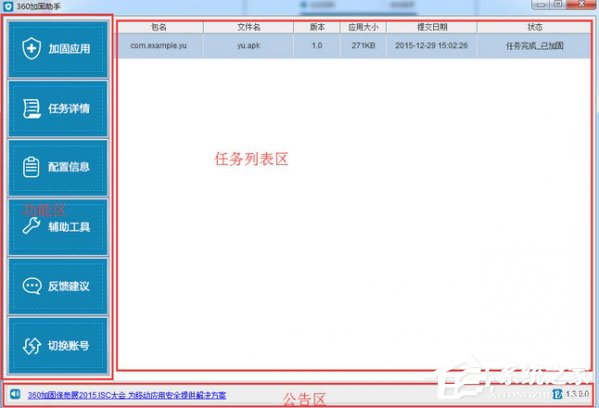Click the 反馈建议 button label
Image resolution: width=599 pixels, height=408 pixels.
click(69, 286)
